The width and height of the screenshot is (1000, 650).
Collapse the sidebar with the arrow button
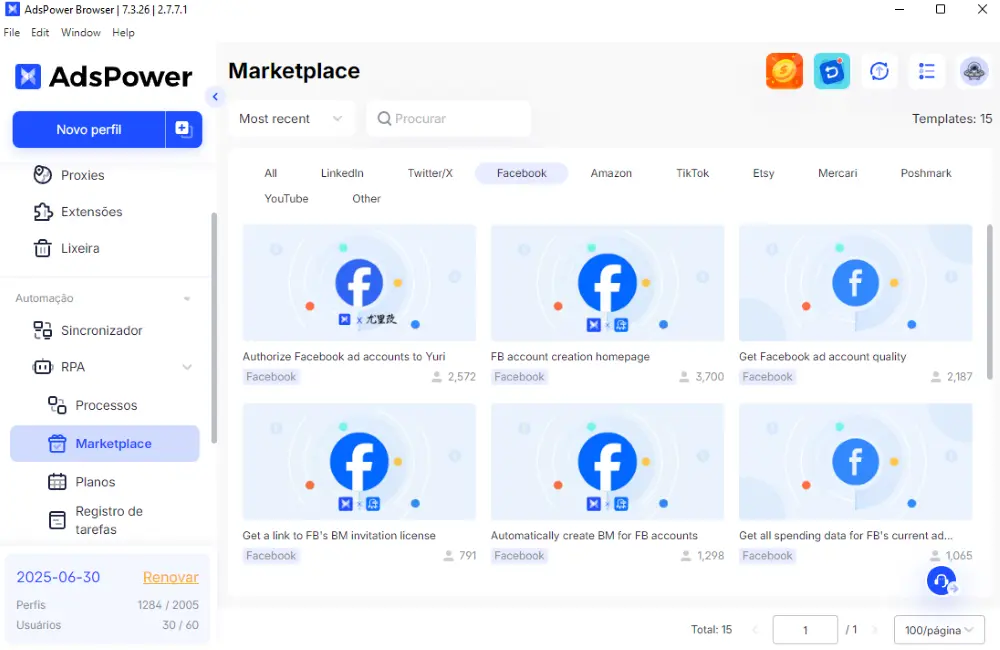point(215,97)
